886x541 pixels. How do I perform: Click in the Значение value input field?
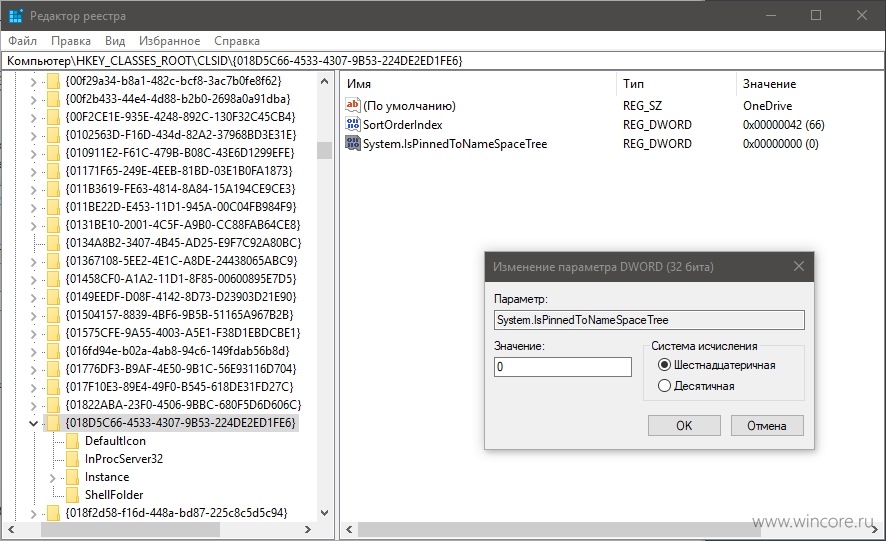pyautogui.click(x=563, y=367)
